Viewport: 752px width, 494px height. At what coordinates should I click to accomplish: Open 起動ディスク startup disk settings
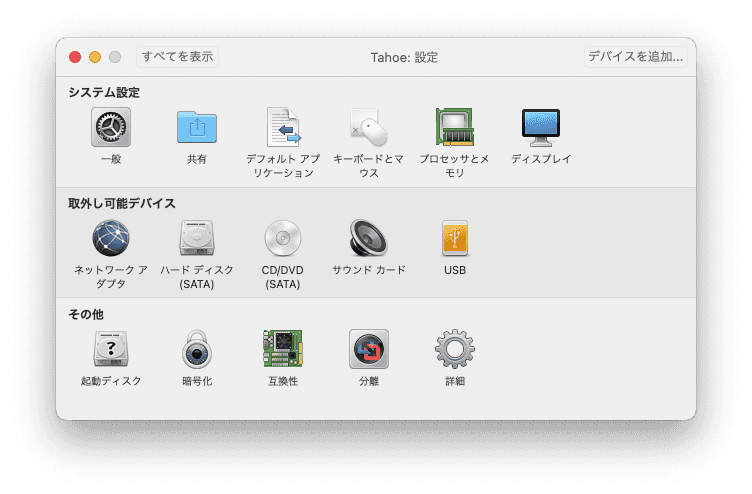point(111,349)
